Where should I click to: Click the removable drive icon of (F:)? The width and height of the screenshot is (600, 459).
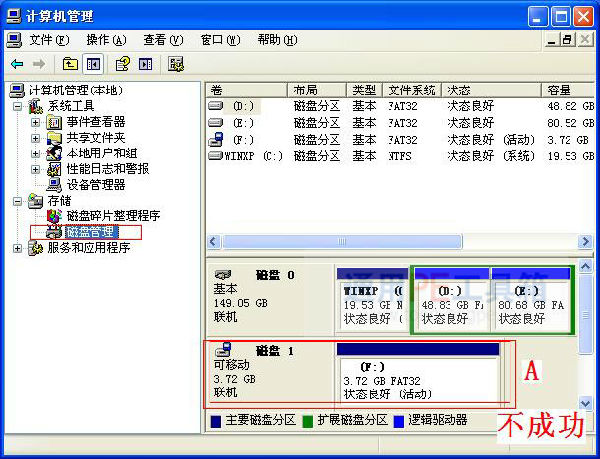[x=216, y=139]
